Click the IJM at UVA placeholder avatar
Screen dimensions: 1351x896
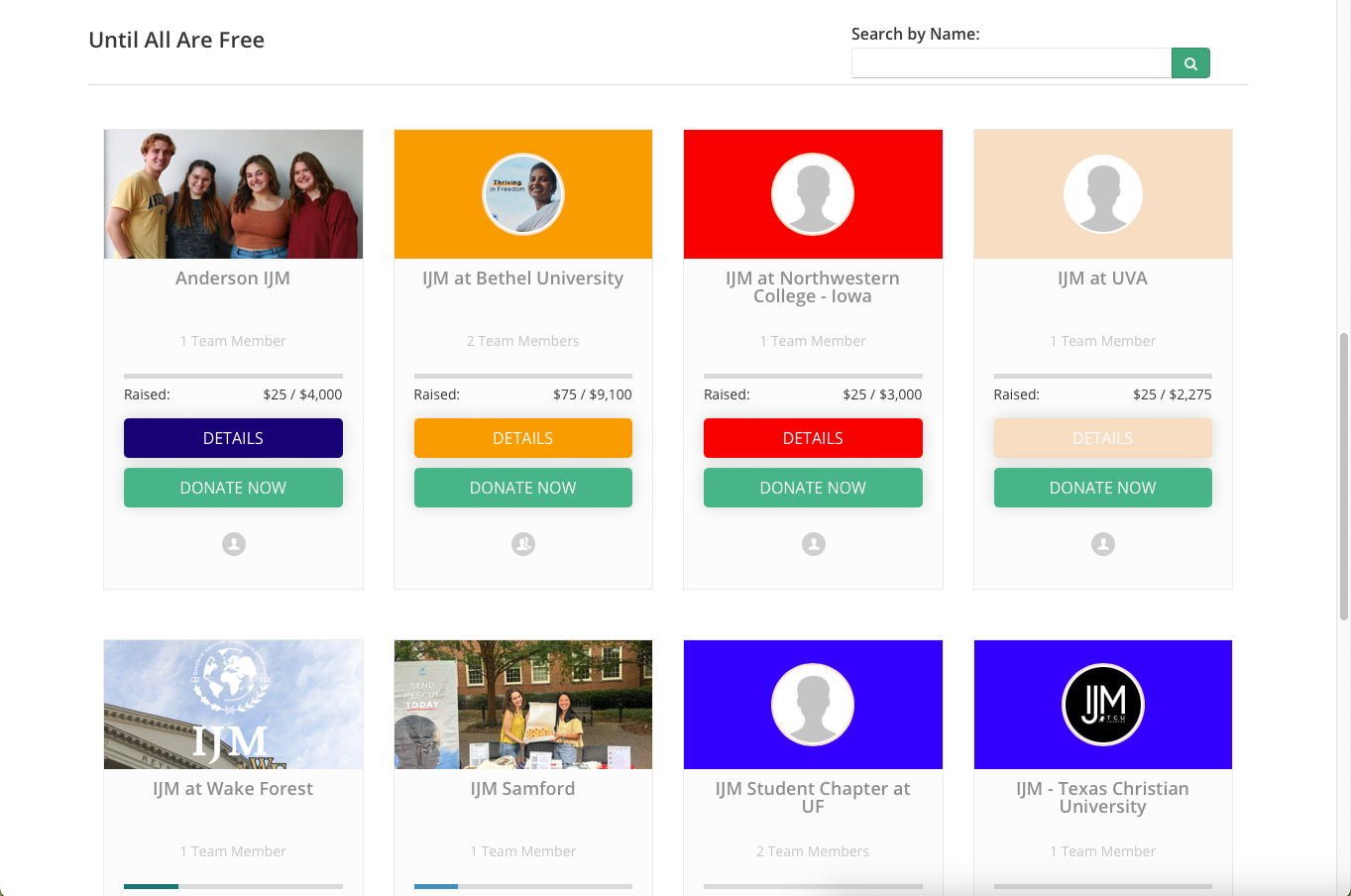pos(1103,194)
